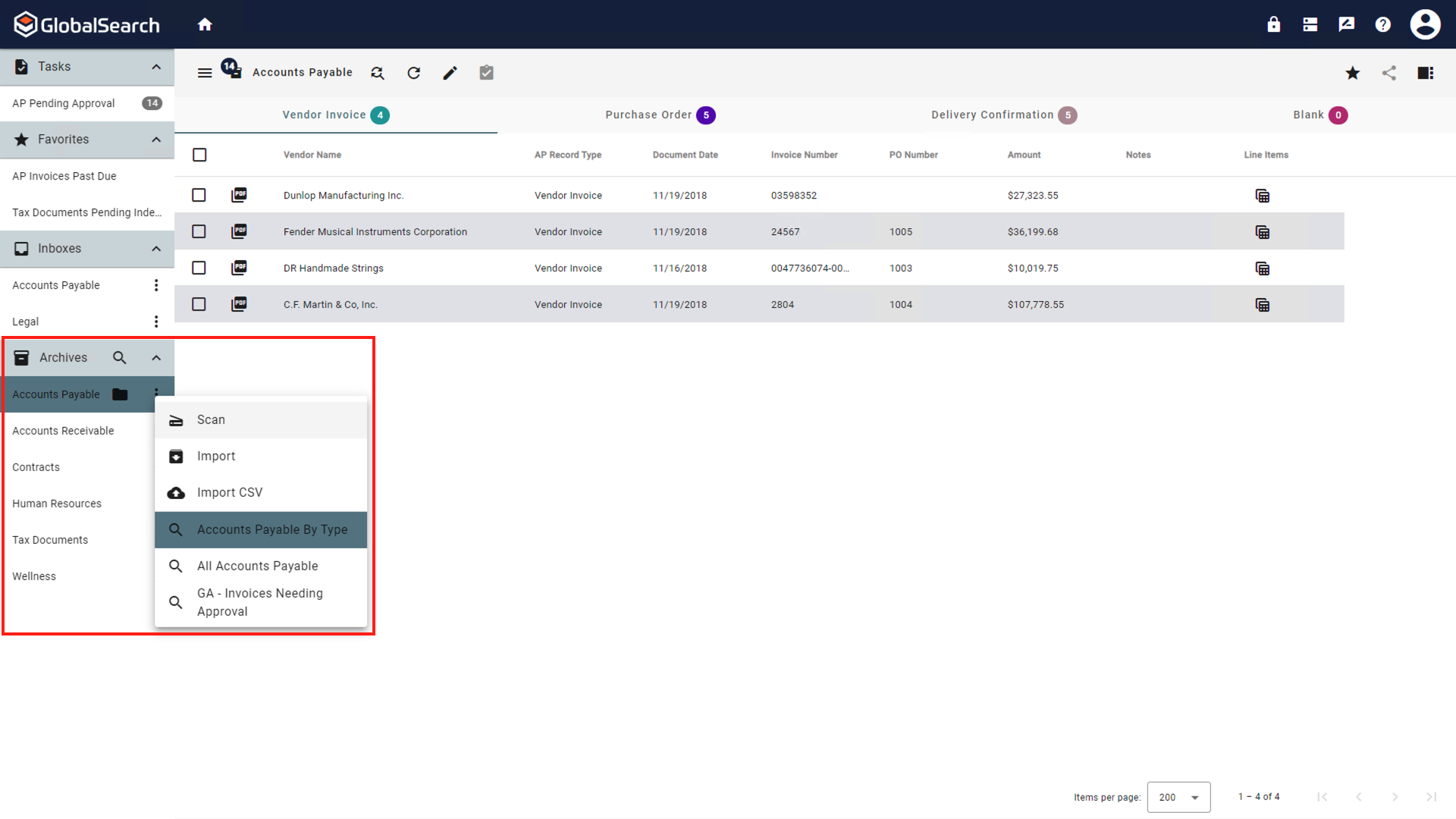Open the help question mark icon

click(1382, 24)
